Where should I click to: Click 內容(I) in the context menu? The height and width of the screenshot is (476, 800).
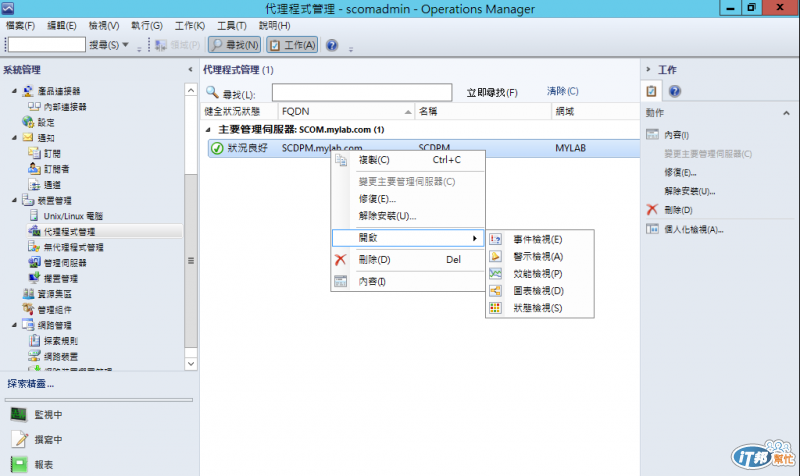(408, 281)
